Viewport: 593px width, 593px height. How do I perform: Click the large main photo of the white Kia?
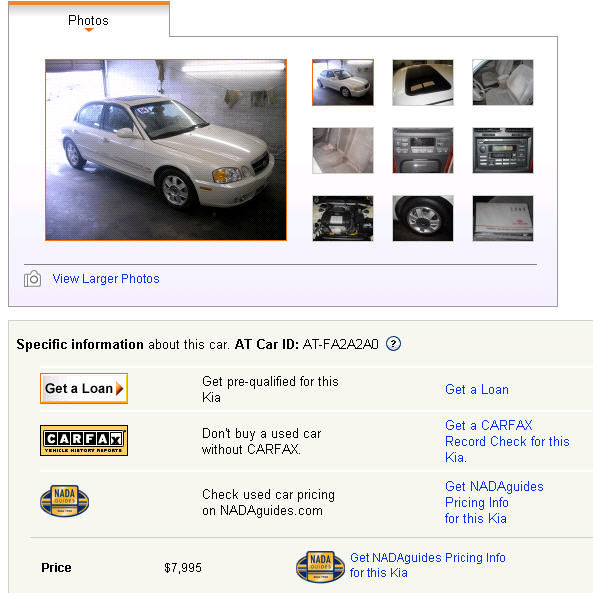(166, 150)
